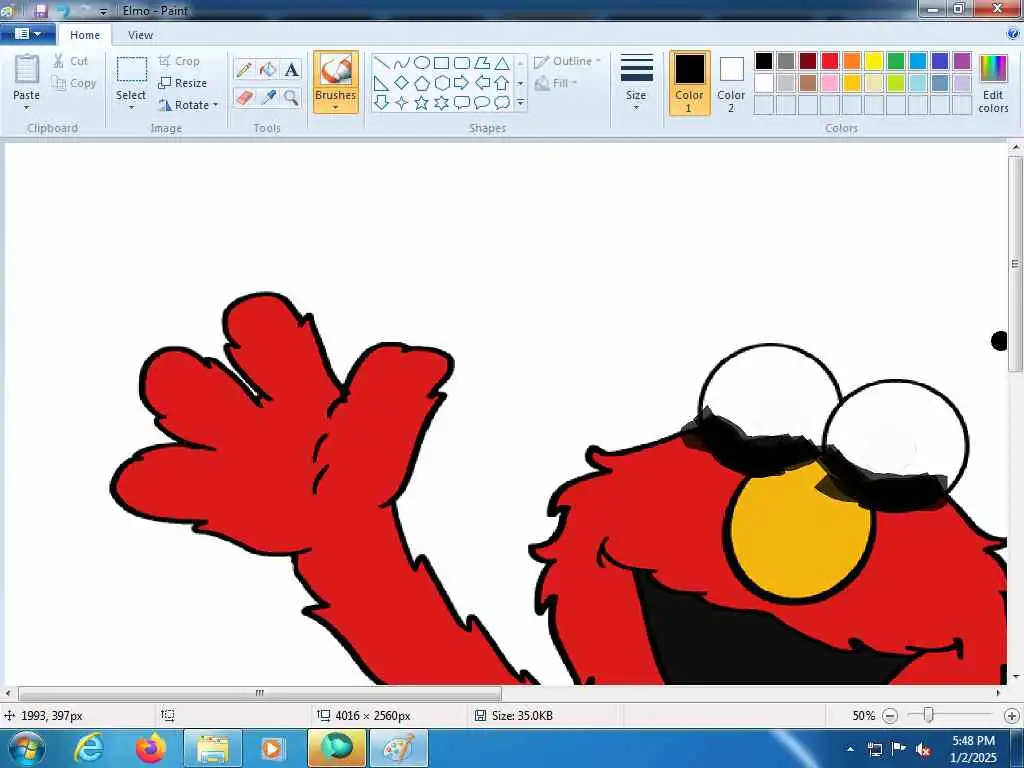
Task: Open Edit colors dialog
Action: pyautogui.click(x=993, y=84)
